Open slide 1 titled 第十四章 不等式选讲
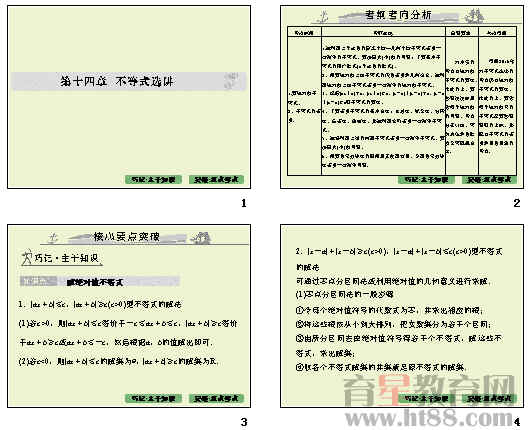The width and height of the screenshot is (530, 430). pyautogui.click(x=129, y=97)
